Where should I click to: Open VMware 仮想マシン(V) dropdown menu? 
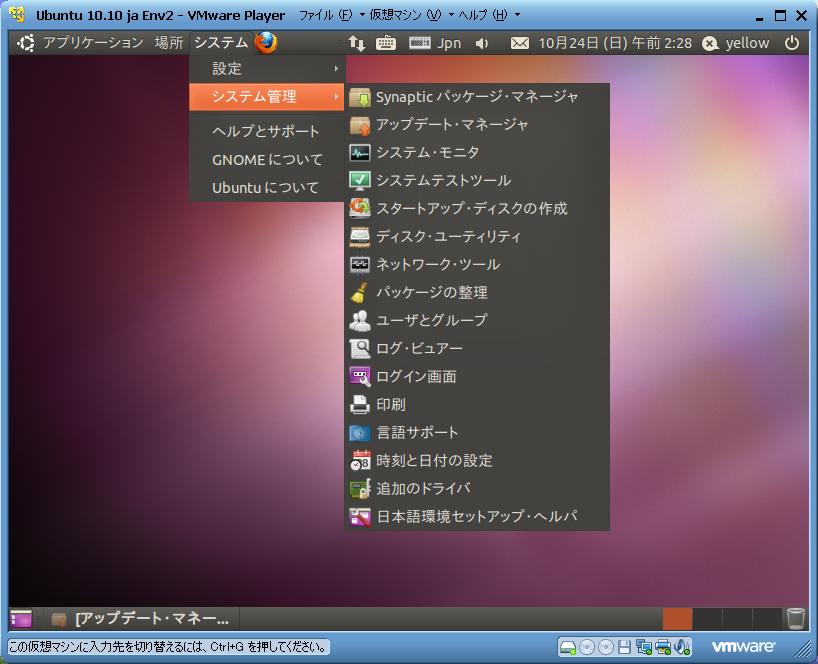411,15
